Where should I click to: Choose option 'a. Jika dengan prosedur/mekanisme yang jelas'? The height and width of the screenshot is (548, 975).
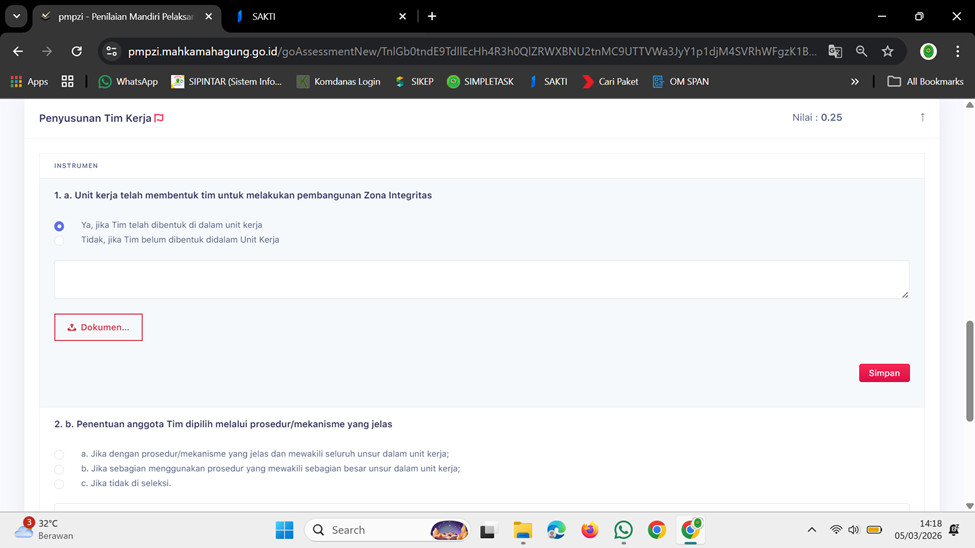point(59,454)
